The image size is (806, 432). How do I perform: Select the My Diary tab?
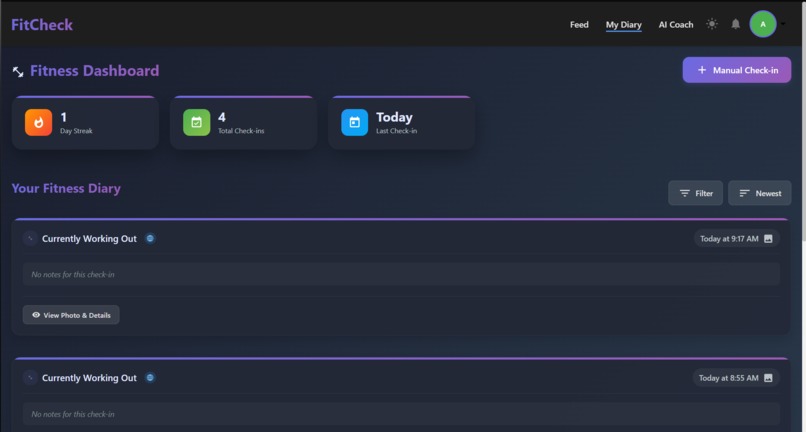click(x=624, y=25)
